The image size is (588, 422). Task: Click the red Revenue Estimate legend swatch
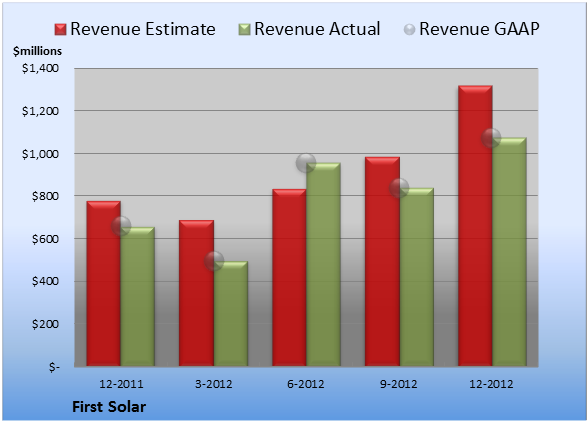[x=60, y=29]
